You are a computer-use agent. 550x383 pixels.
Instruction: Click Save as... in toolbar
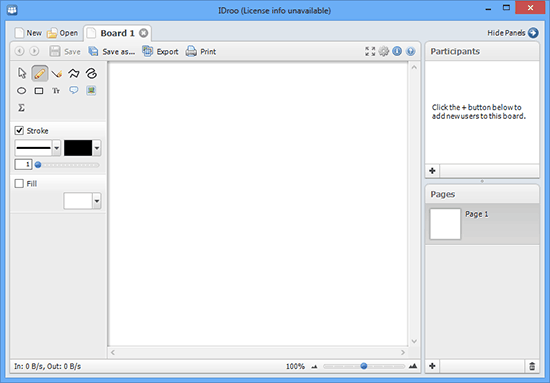tap(112, 52)
